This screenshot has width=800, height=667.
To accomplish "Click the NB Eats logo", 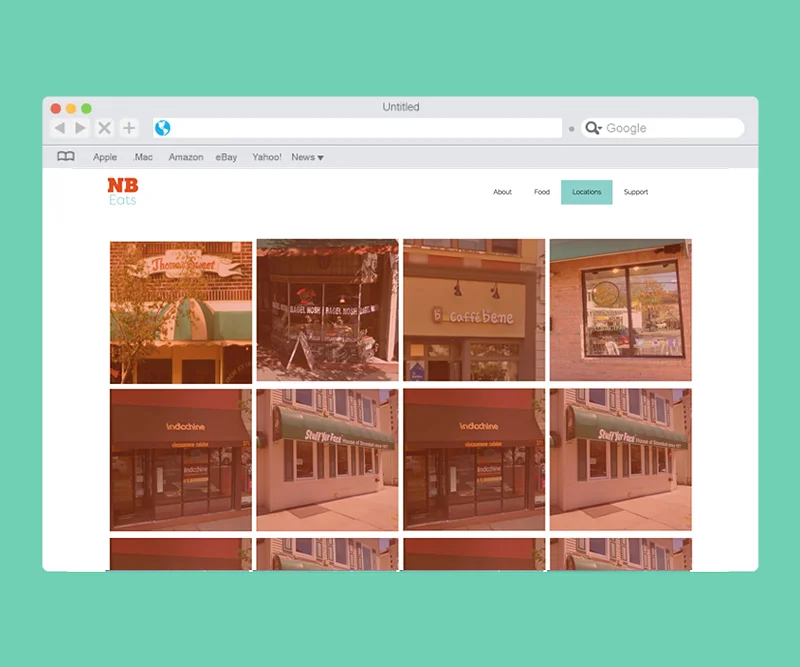I will (122, 192).
